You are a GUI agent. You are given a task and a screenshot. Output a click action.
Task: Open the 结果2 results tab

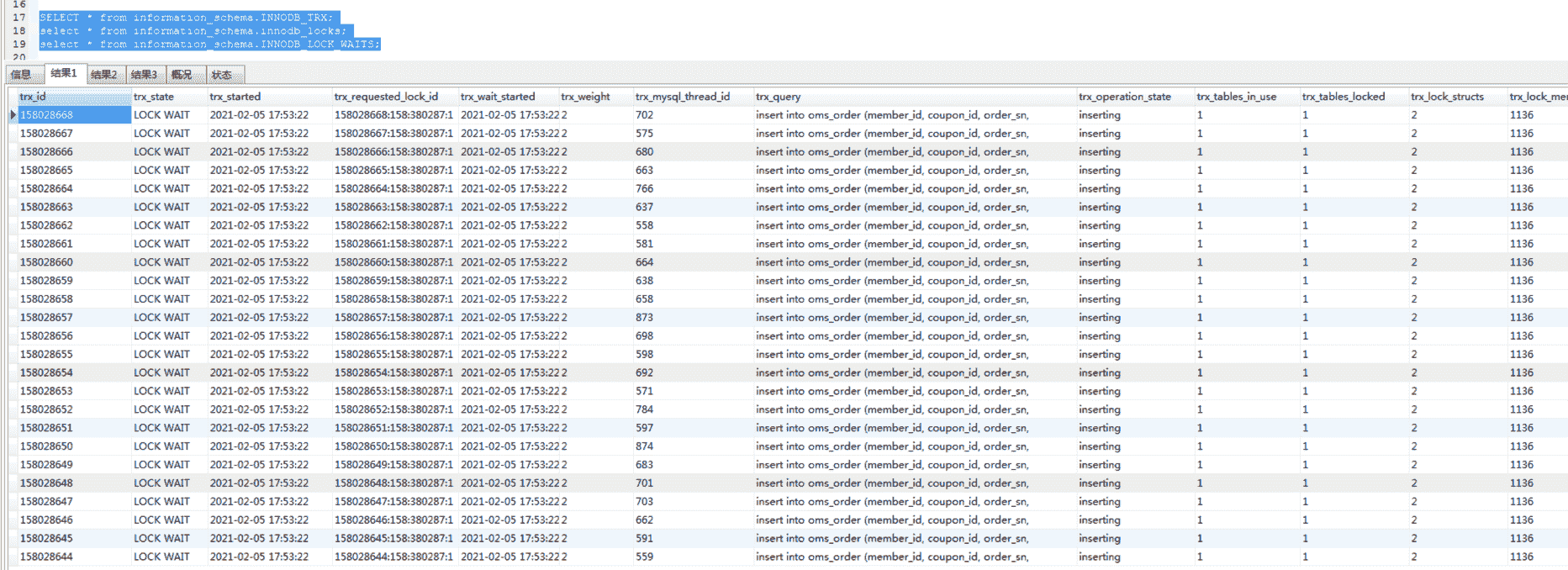(x=105, y=75)
